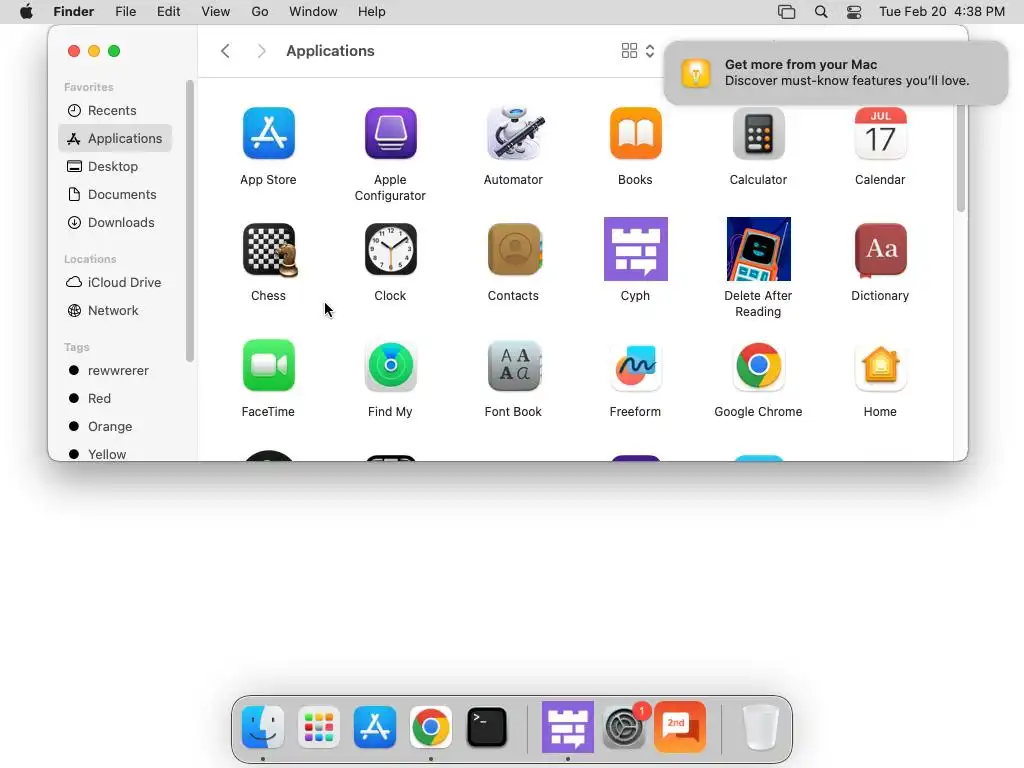Launch App Store from the Dock
1024x768 pixels.
(375, 727)
